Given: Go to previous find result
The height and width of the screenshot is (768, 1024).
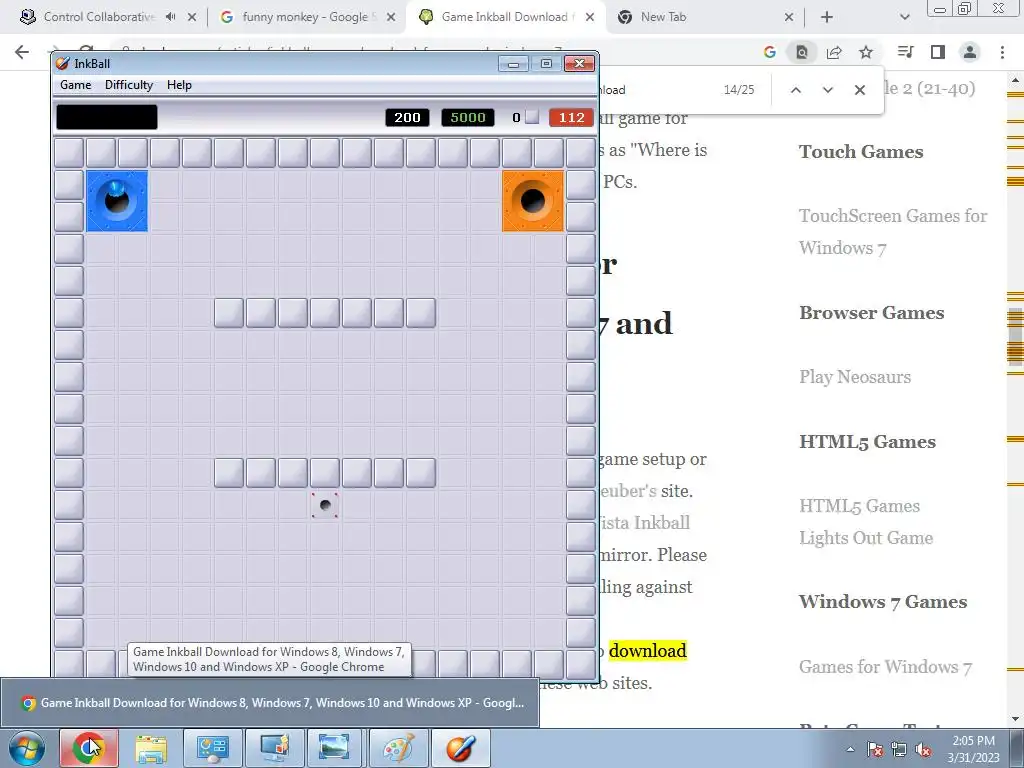Looking at the screenshot, I should (x=795, y=90).
